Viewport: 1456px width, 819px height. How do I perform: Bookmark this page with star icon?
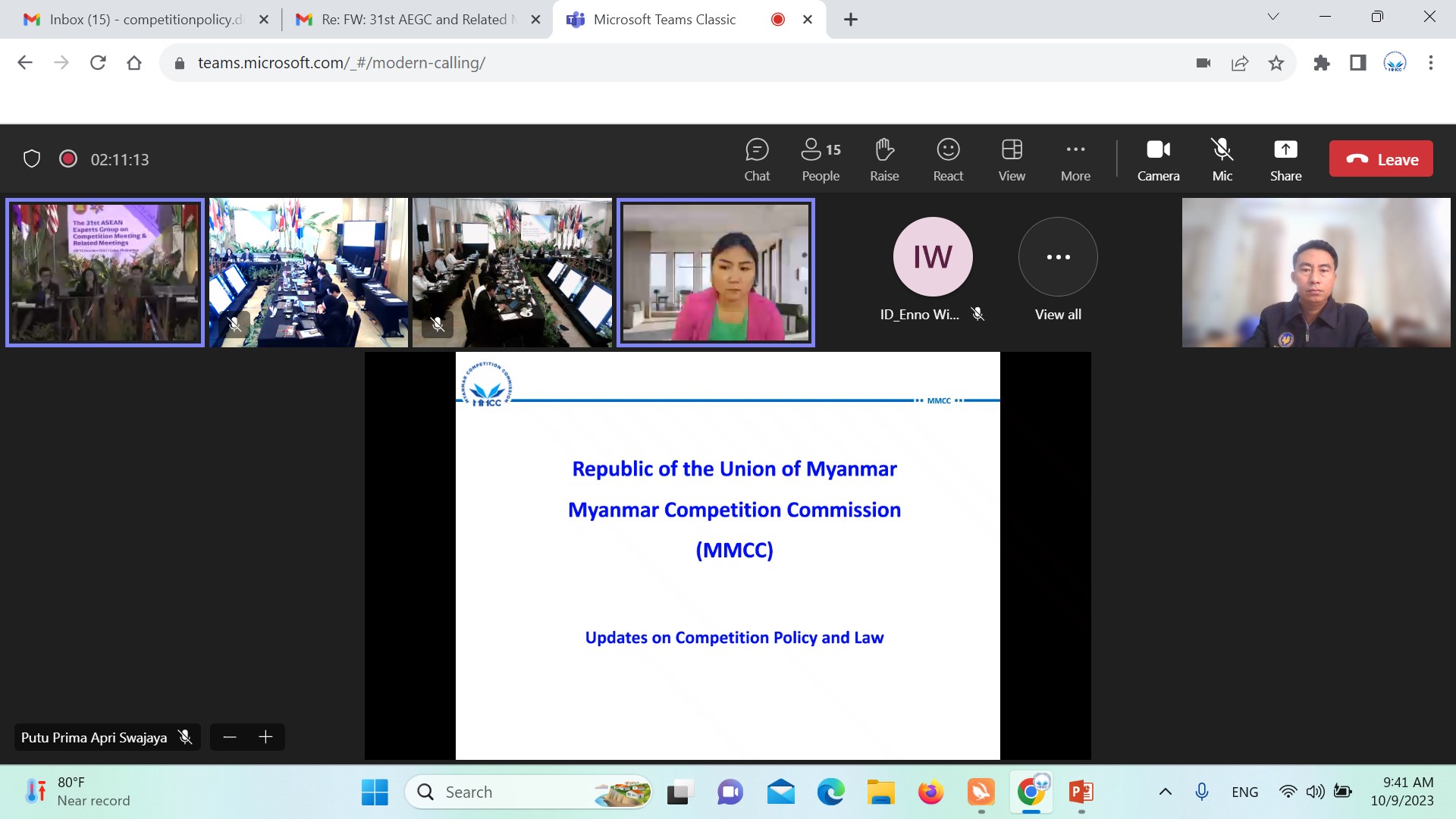[x=1276, y=63]
